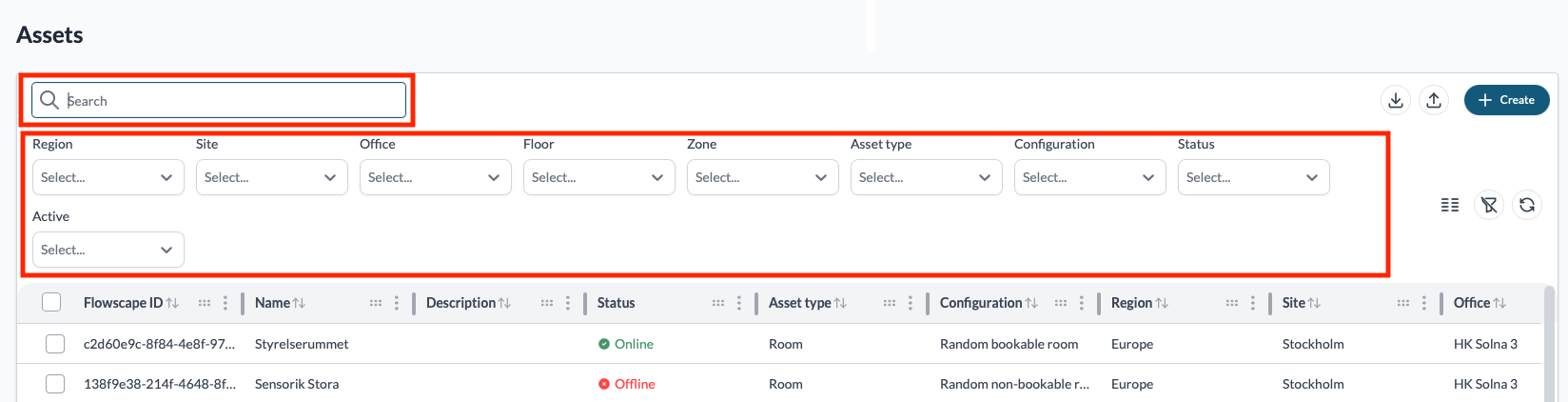This screenshot has height=402, width=1568.
Task: Check the Styrelserummet row checkbox
Action: pos(55,344)
